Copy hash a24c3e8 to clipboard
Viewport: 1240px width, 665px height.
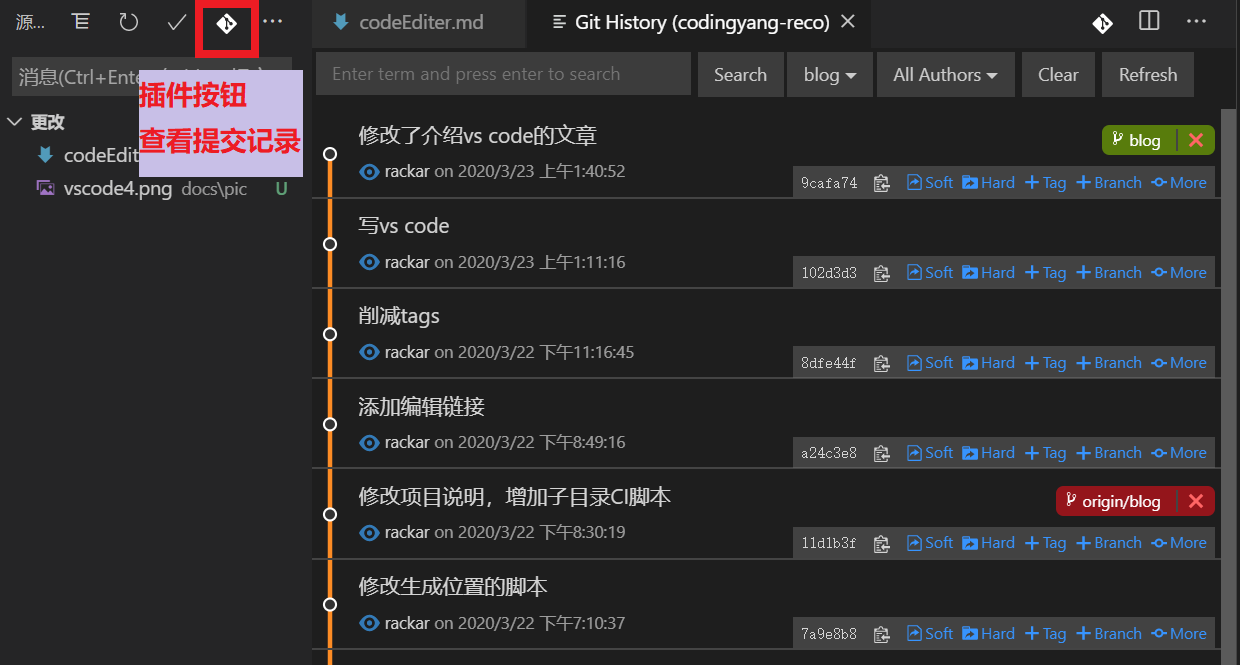[x=881, y=453]
